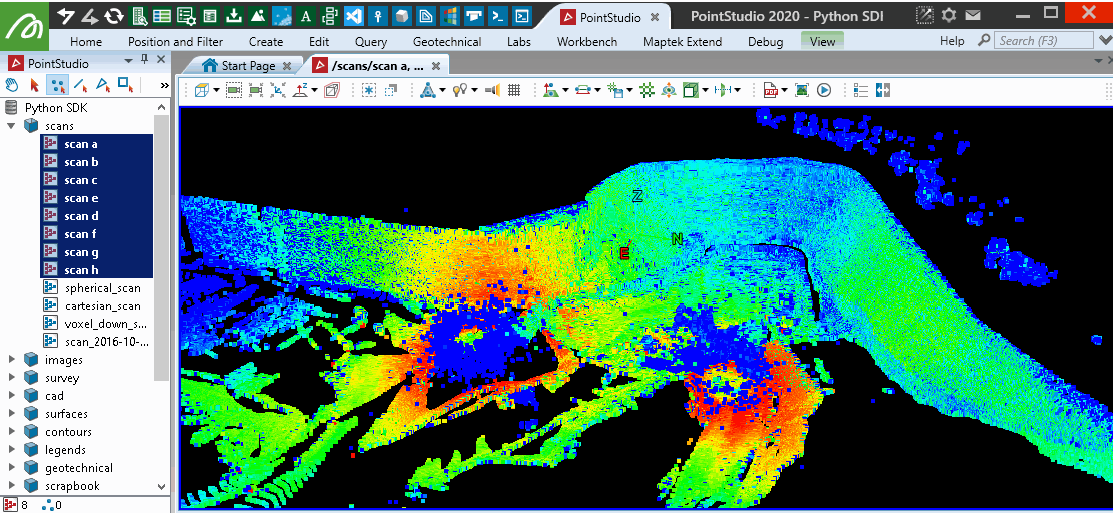
Task: Expand the images folder
Action: tap(12, 360)
